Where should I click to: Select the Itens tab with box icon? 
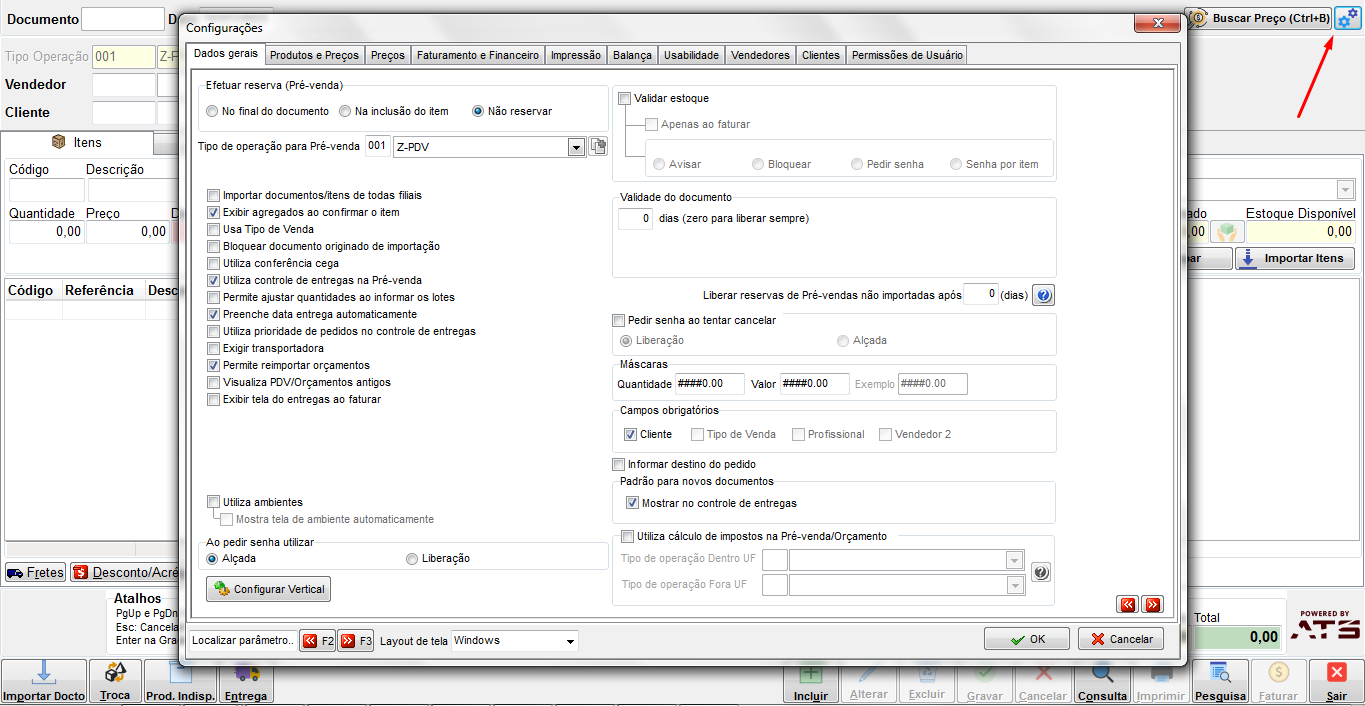coord(77,143)
